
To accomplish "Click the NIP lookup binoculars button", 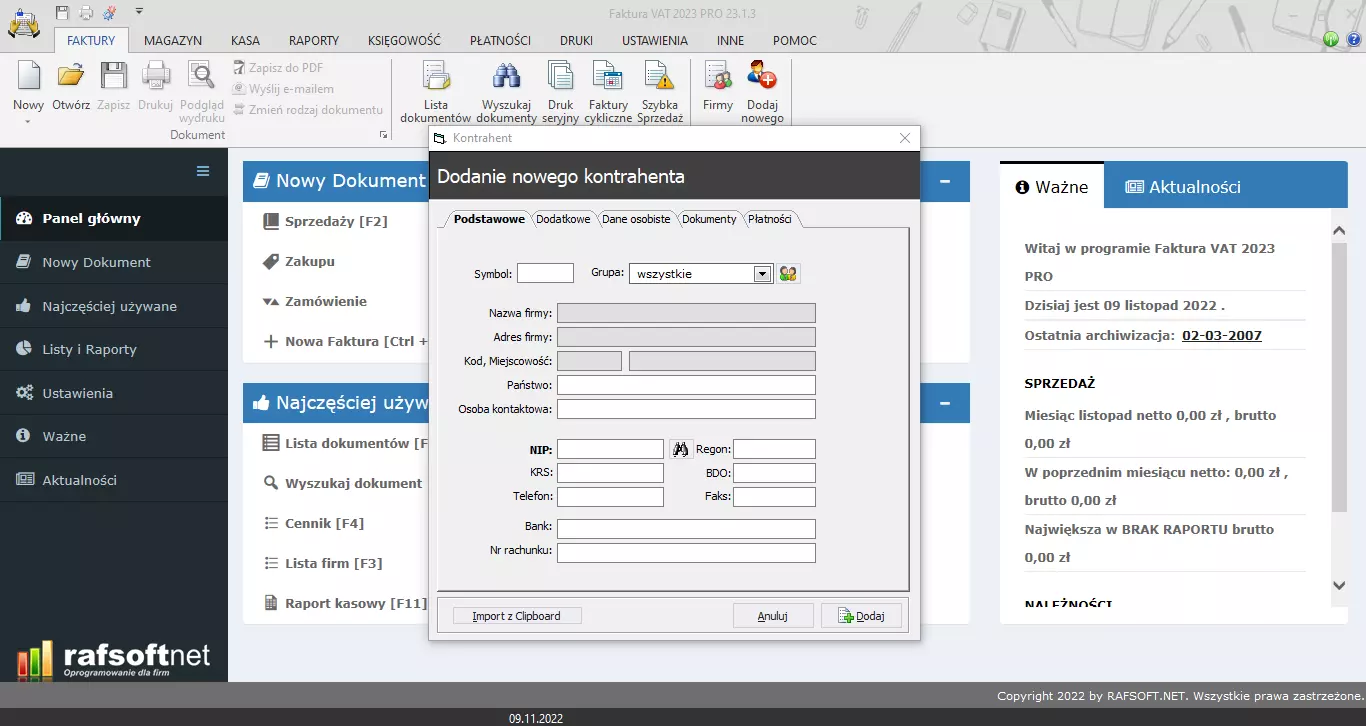I will 681,450.
